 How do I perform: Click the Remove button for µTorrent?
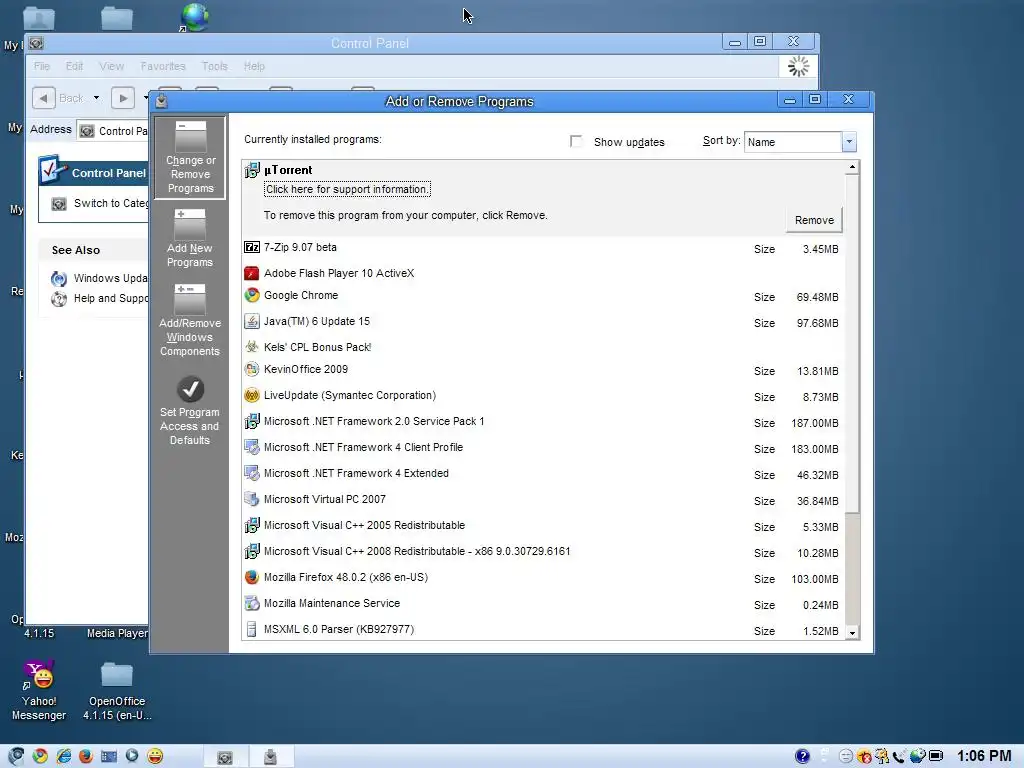point(814,220)
